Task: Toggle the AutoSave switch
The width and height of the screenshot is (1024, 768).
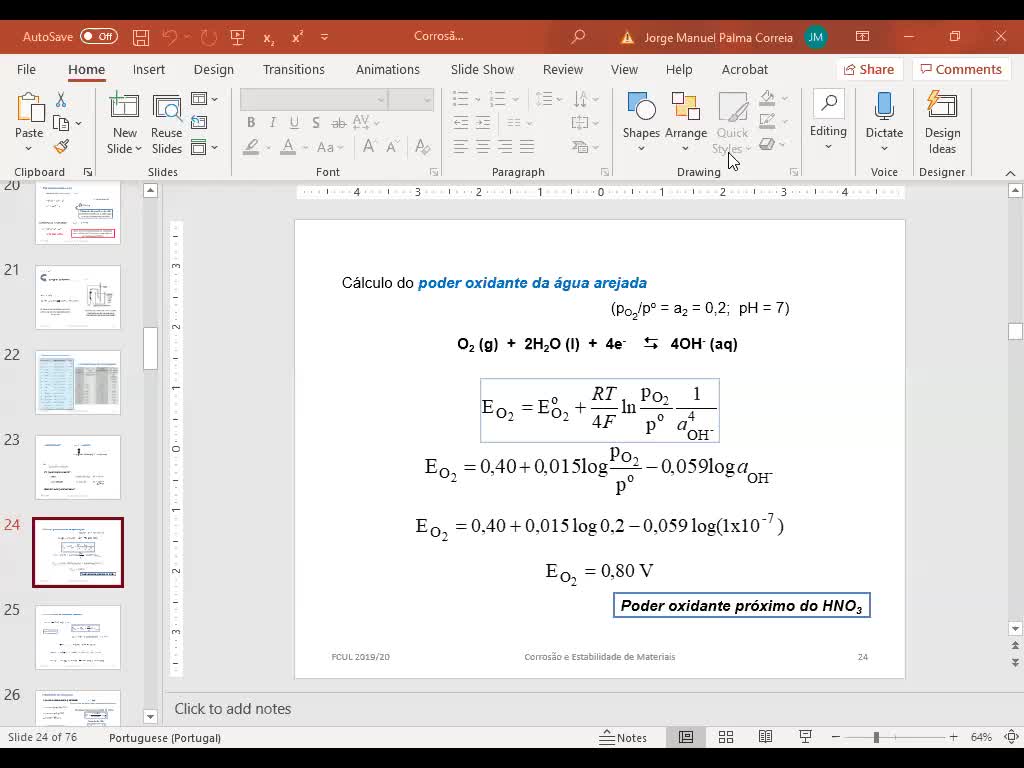Action: click(x=98, y=37)
